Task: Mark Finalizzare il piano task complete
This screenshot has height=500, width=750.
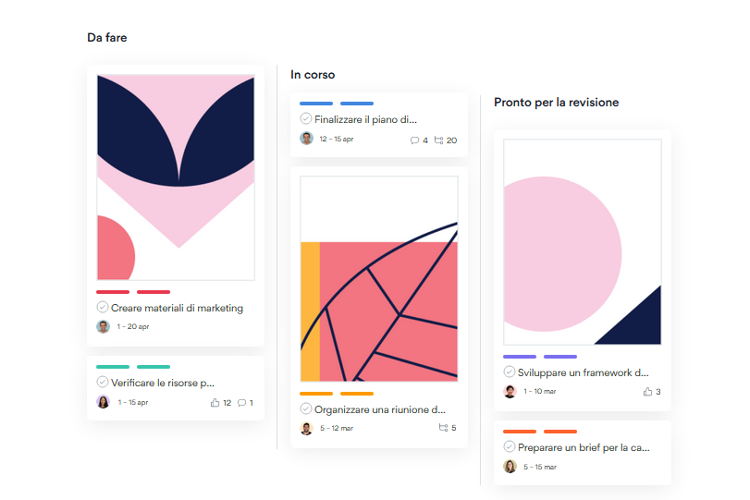Action: click(x=306, y=118)
